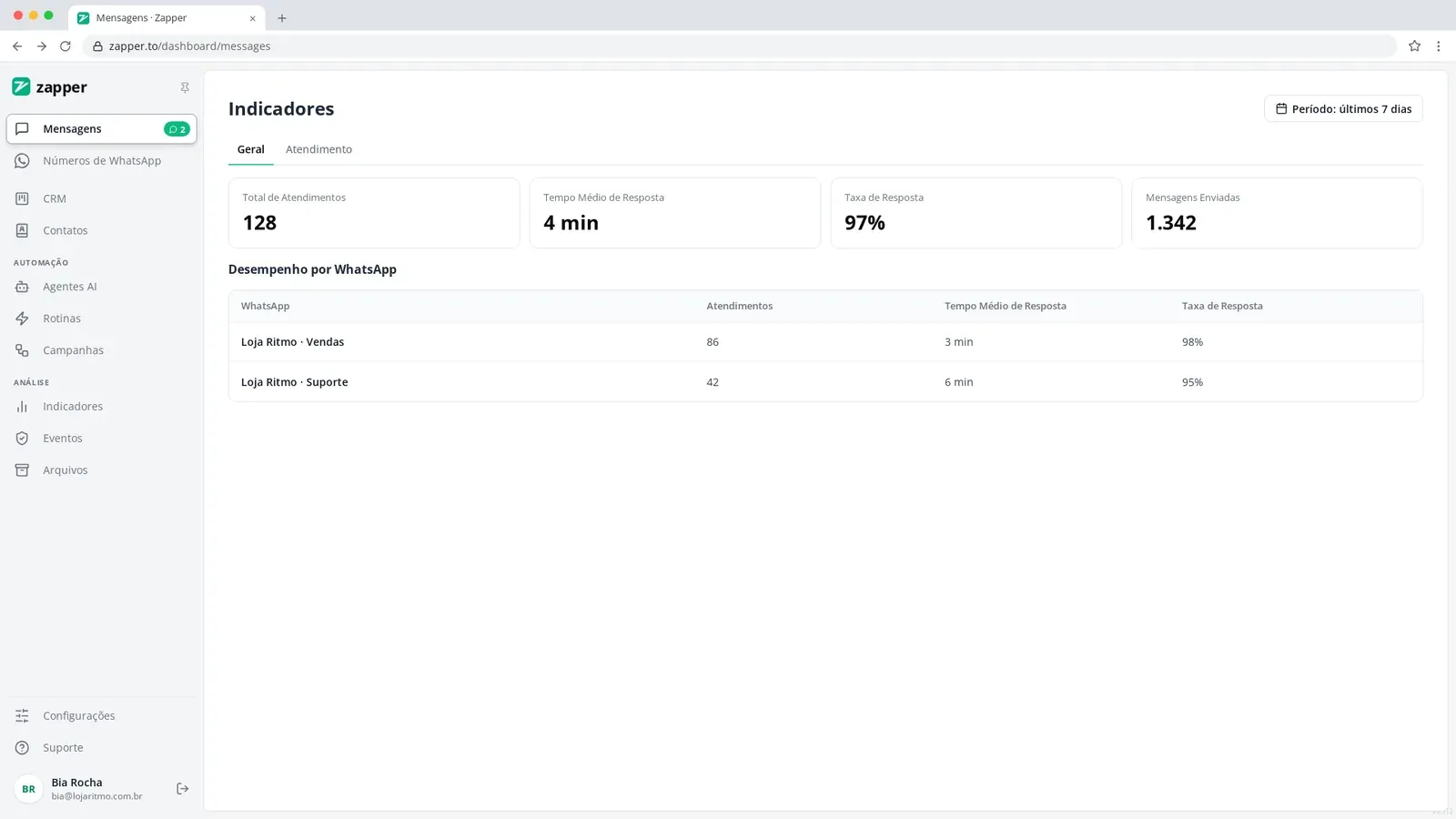Switch to the Atendimento tab
The height and width of the screenshot is (819, 1456).
[x=318, y=149]
